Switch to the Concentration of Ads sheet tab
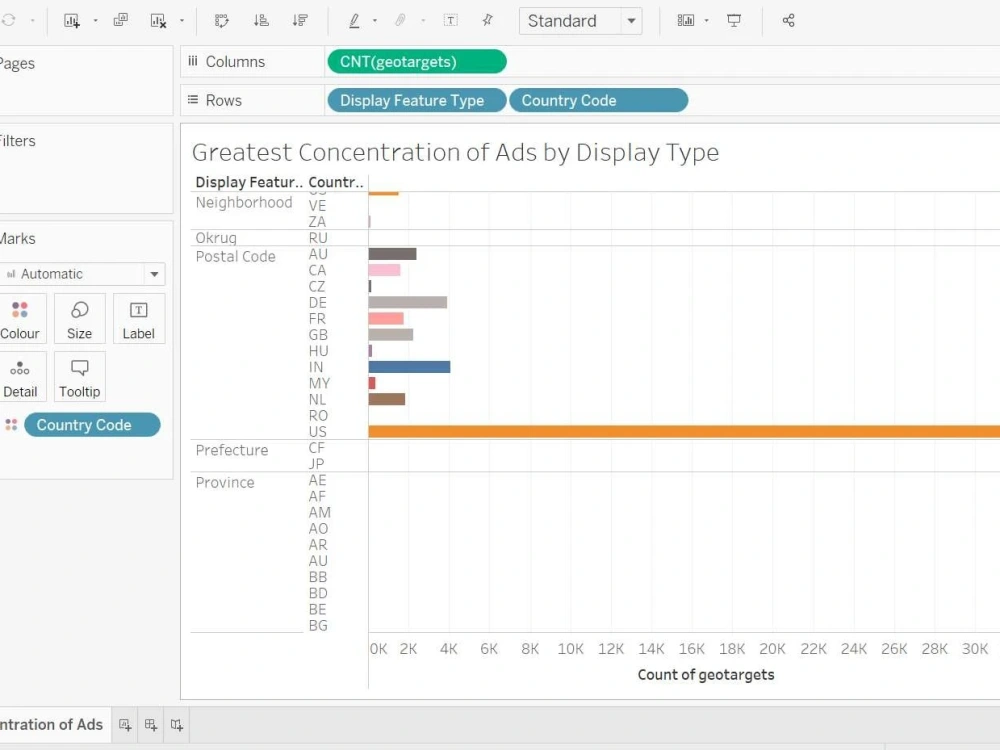Screen dimensions: 1000x750 (x=51, y=724)
